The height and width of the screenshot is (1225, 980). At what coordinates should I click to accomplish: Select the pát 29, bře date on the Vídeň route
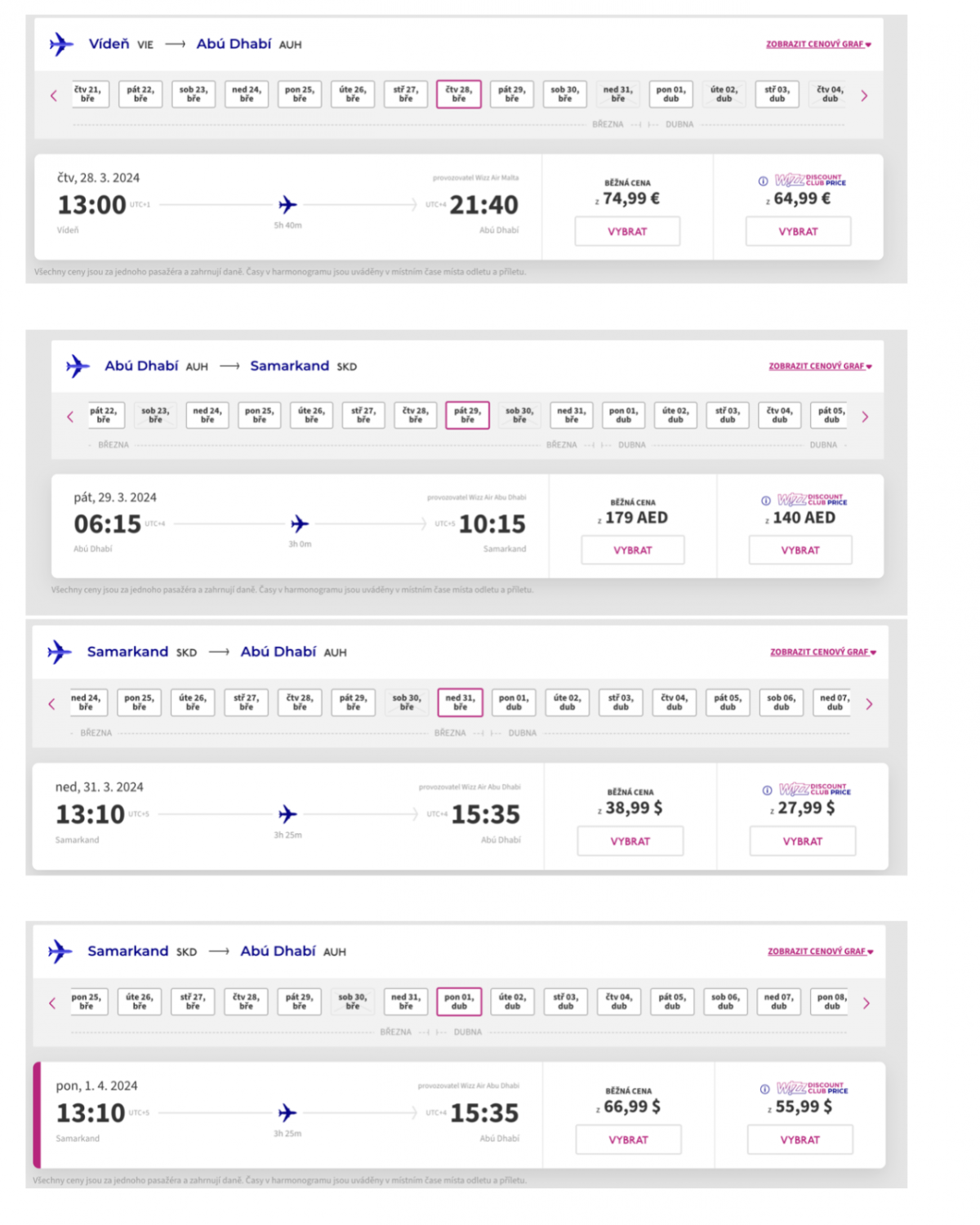coord(512,94)
